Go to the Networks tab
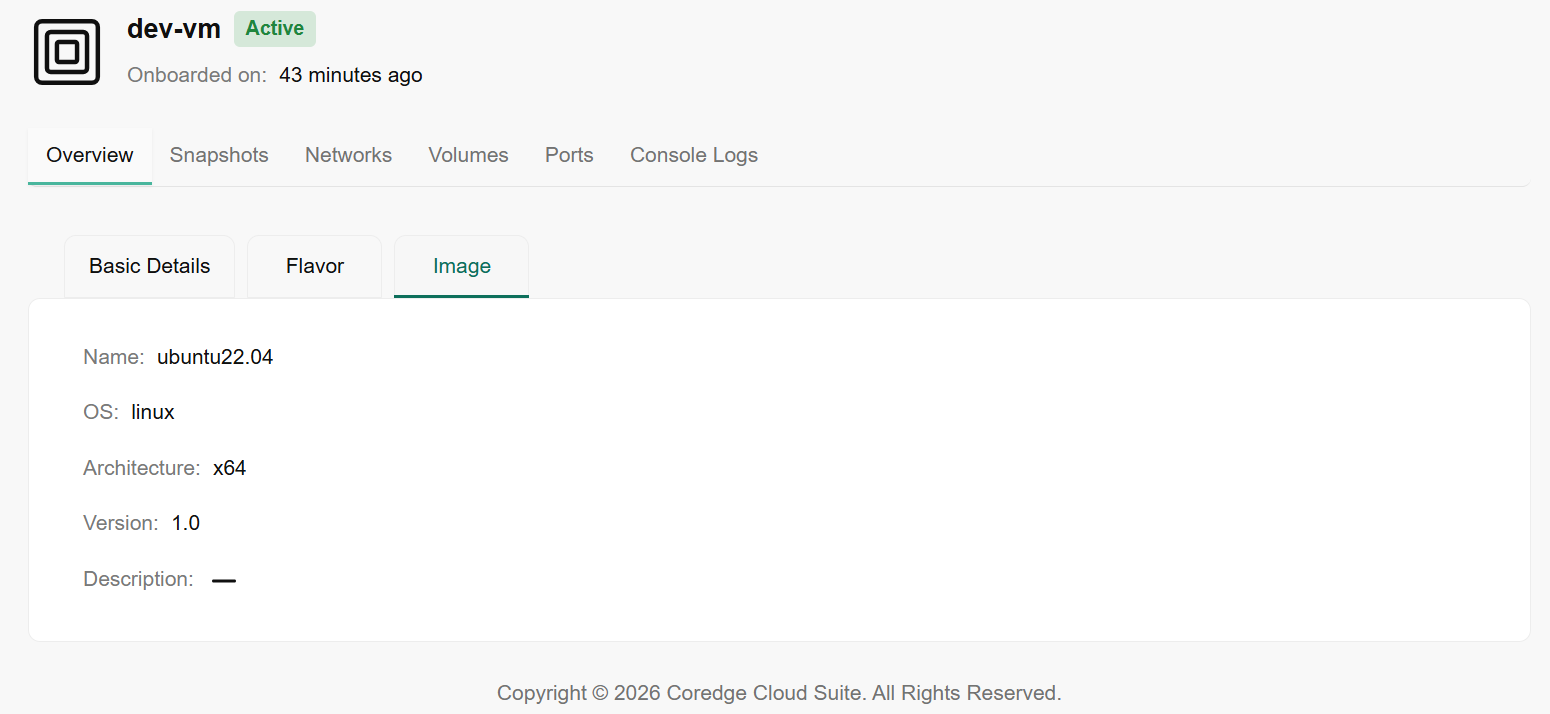The height and width of the screenshot is (714, 1550). 348,155
